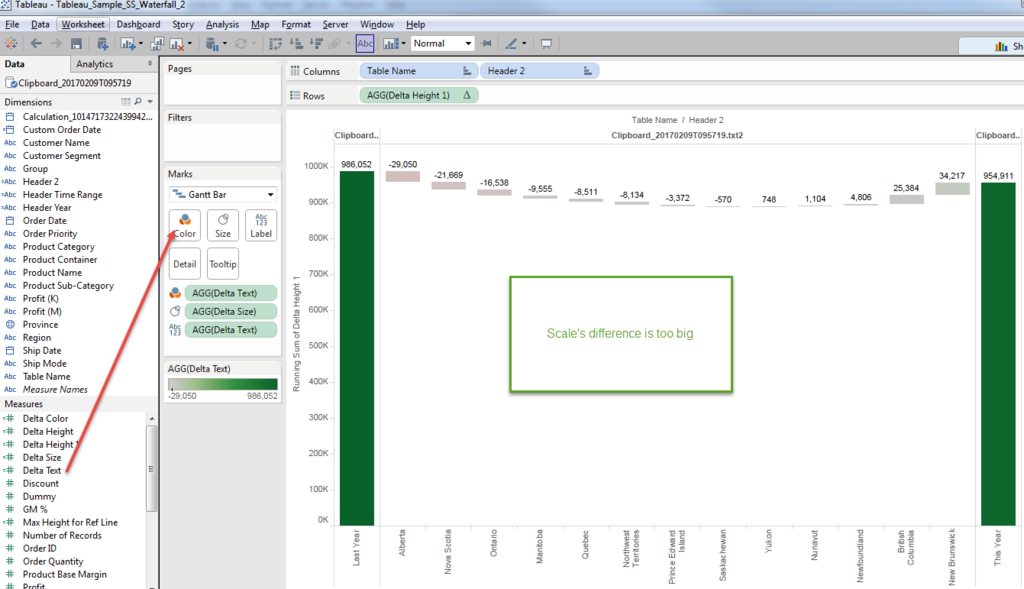This screenshot has height=589, width=1024.
Task: Open the Normal fit view dropdown
Action: (x=468, y=44)
